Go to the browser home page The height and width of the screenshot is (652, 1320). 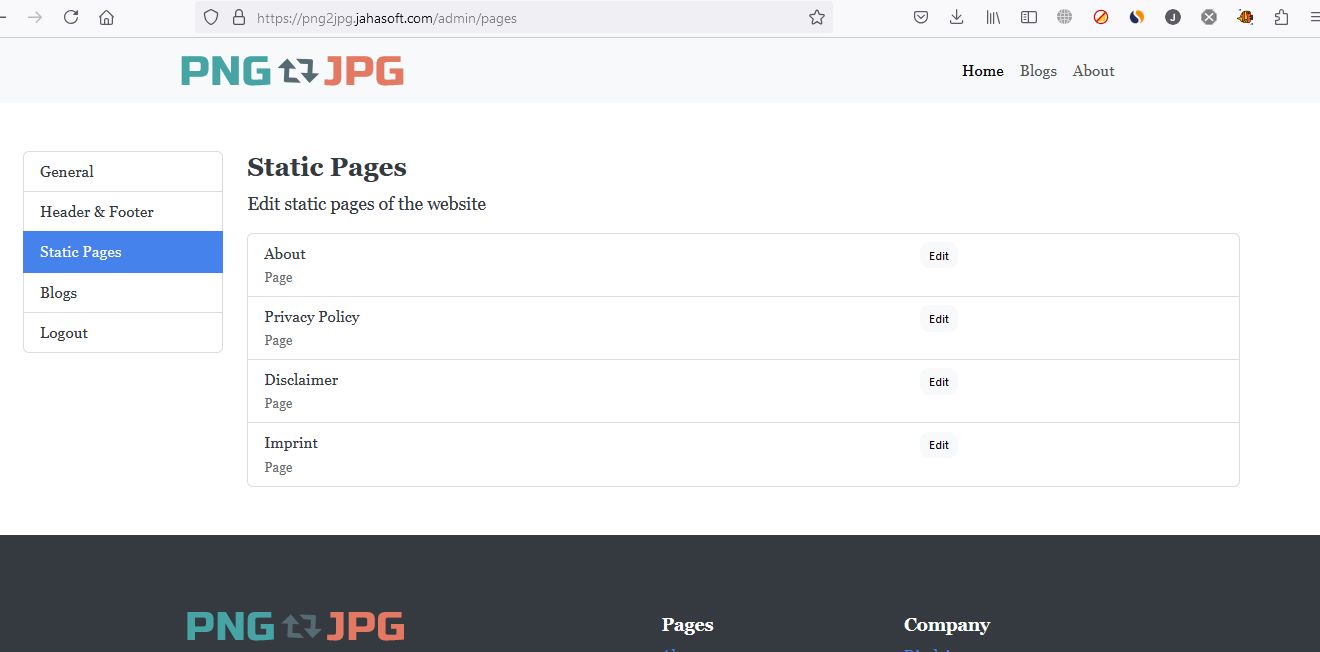click(x=107, y=17)
